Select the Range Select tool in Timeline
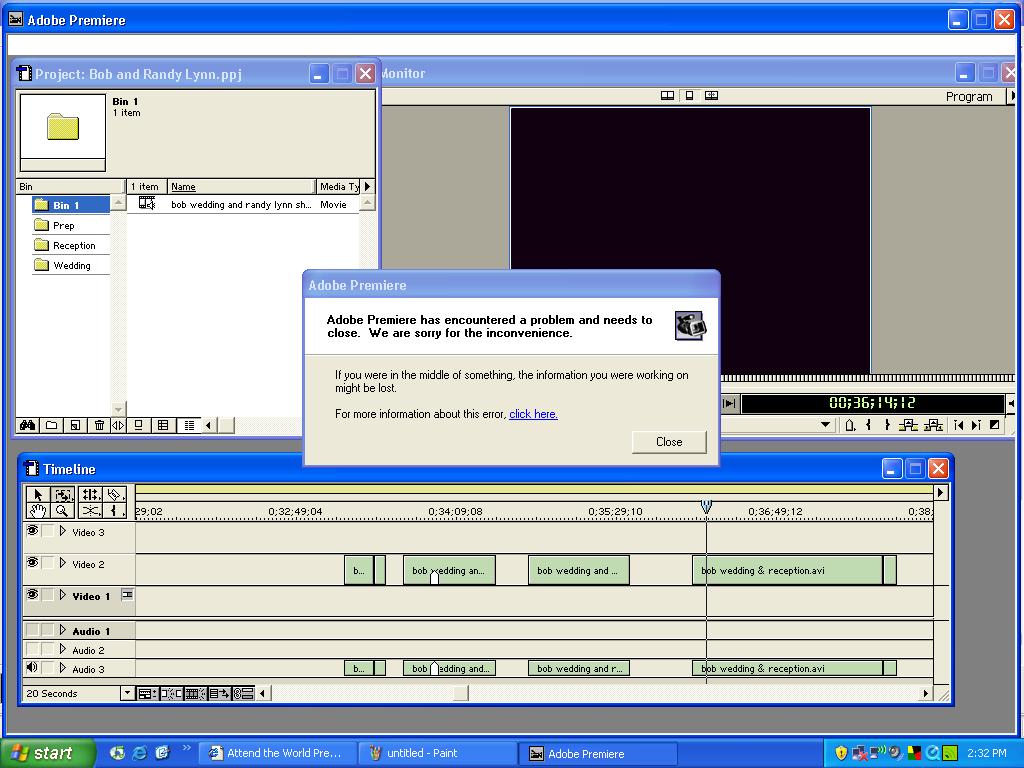Image resolution: width=1024 pixels, height=768 pixels. (x=63, y=494)
